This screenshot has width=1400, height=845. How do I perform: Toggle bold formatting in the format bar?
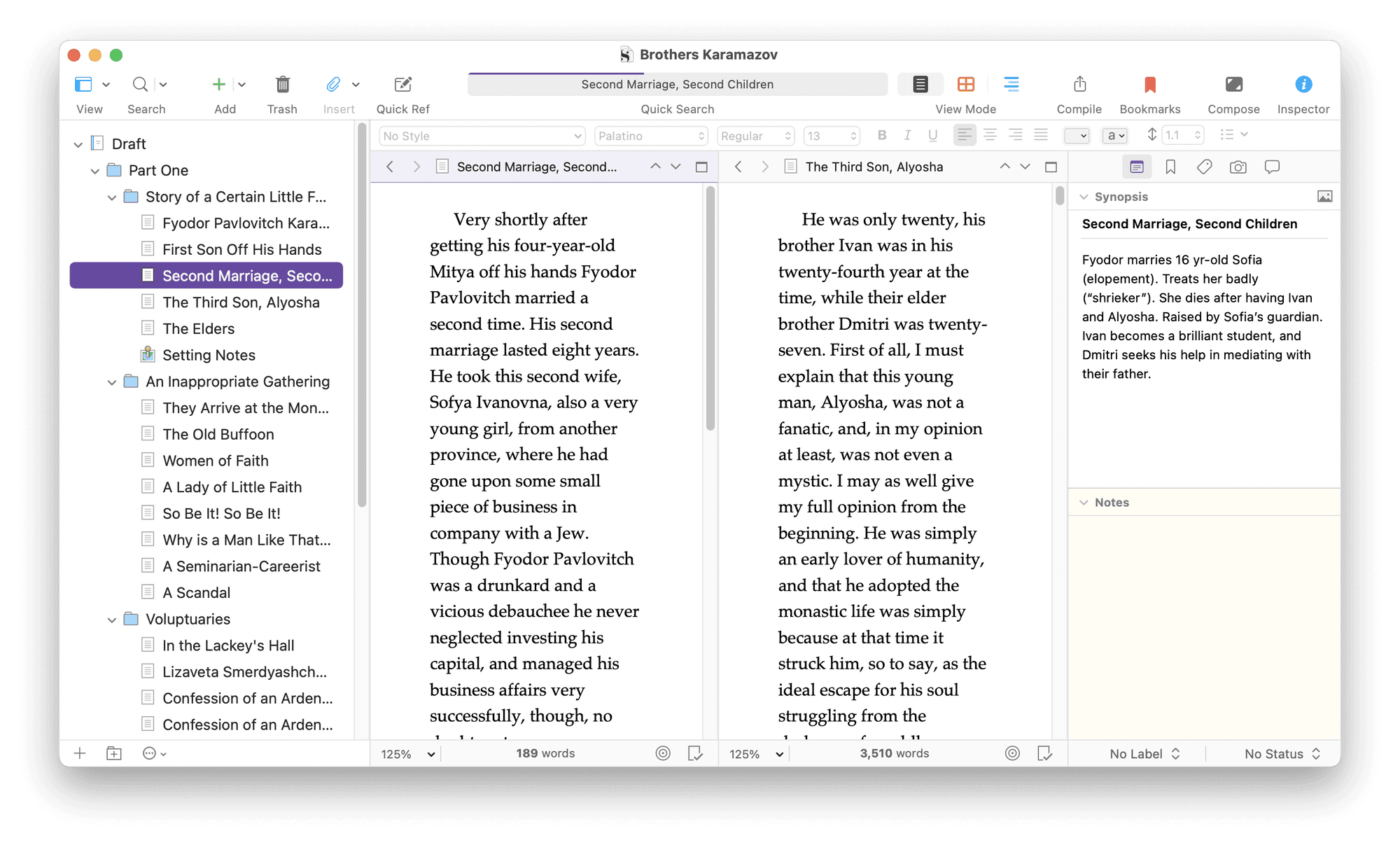(882, 135)
